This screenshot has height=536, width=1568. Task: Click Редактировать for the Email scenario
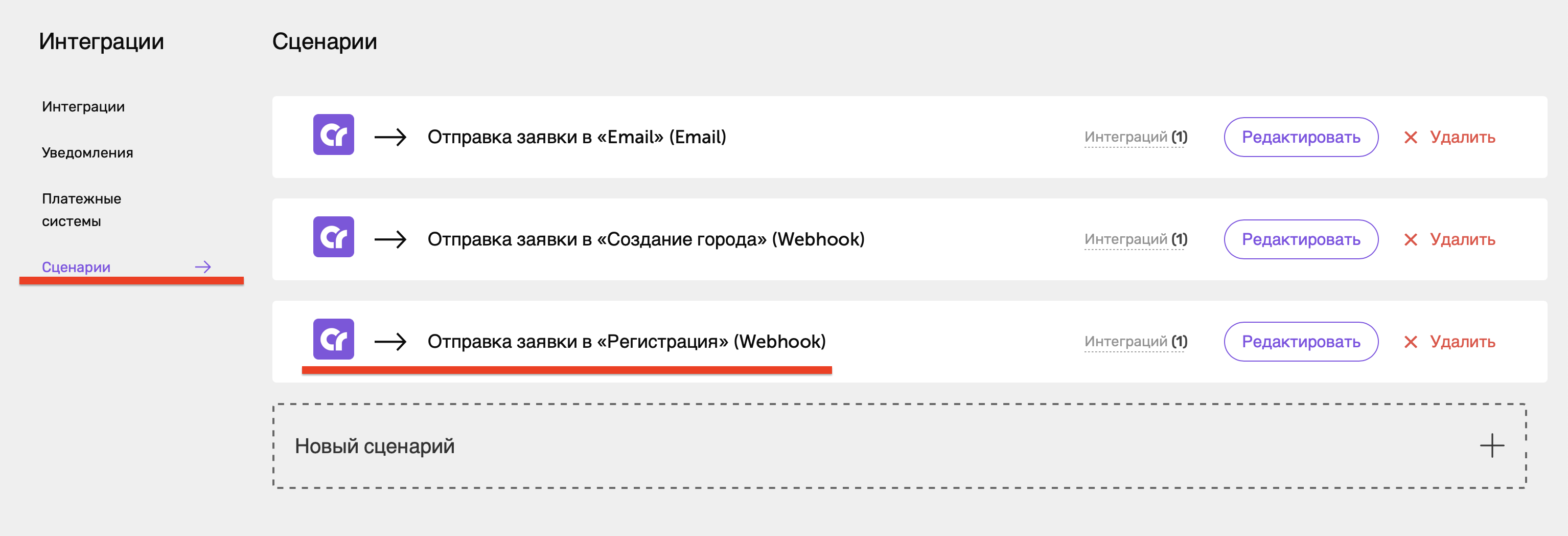point(1301,137)
